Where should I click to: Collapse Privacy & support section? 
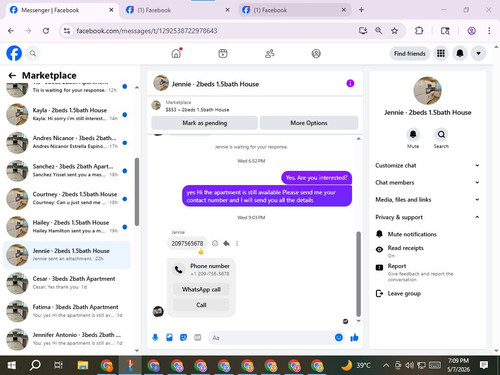(x=427, y=217)
